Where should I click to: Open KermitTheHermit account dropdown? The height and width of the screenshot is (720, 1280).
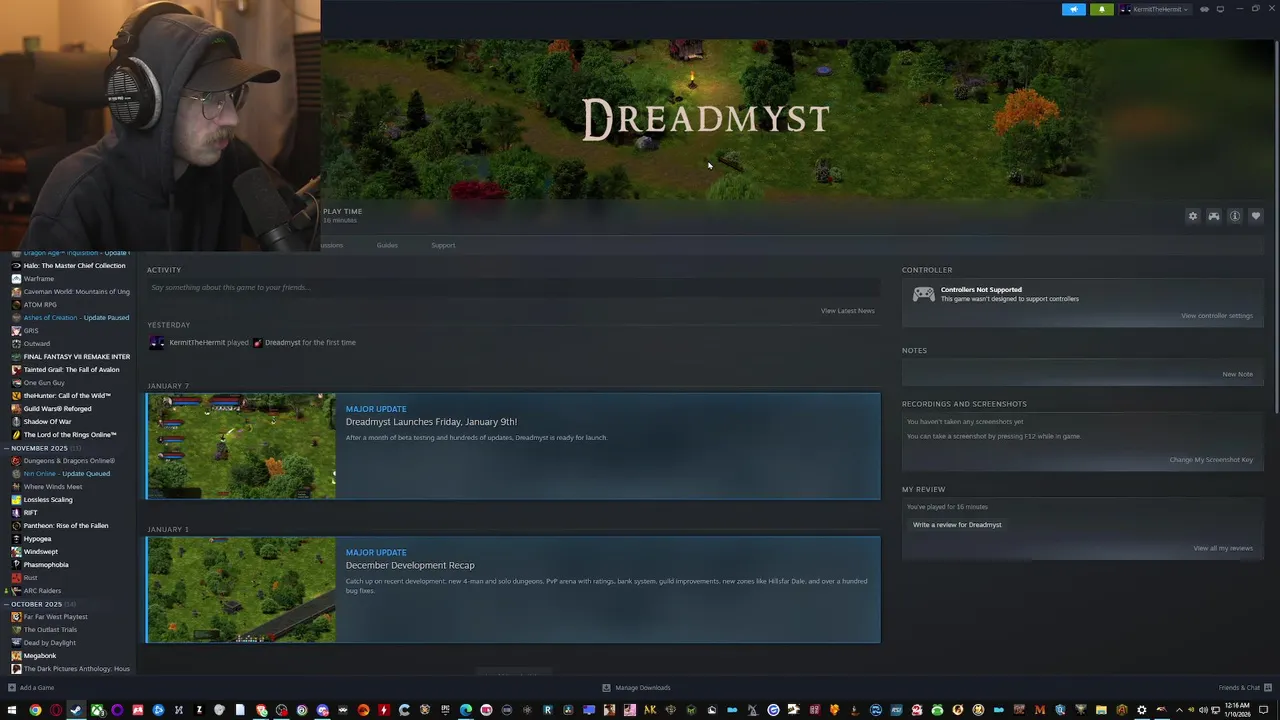1155,9
